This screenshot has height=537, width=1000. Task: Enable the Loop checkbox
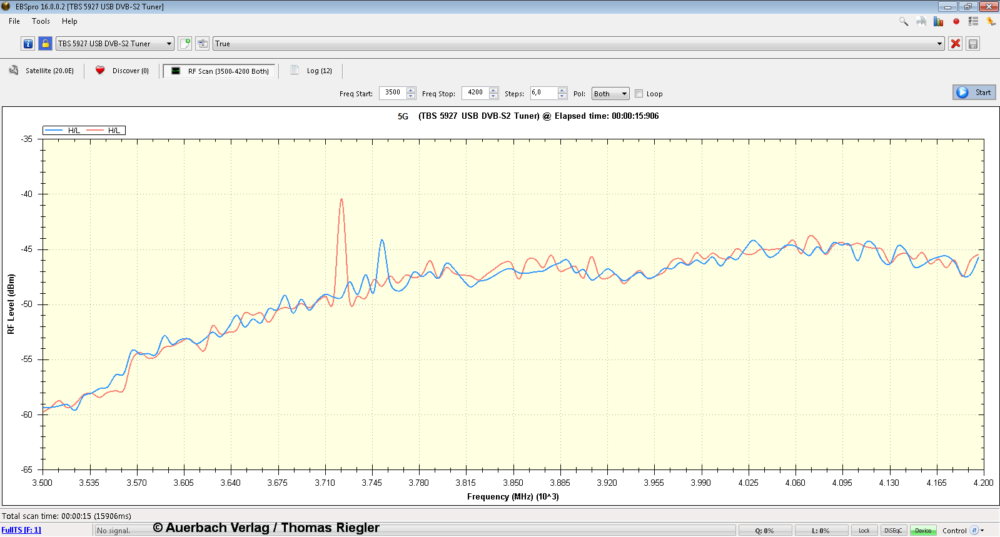click(639, 94)
